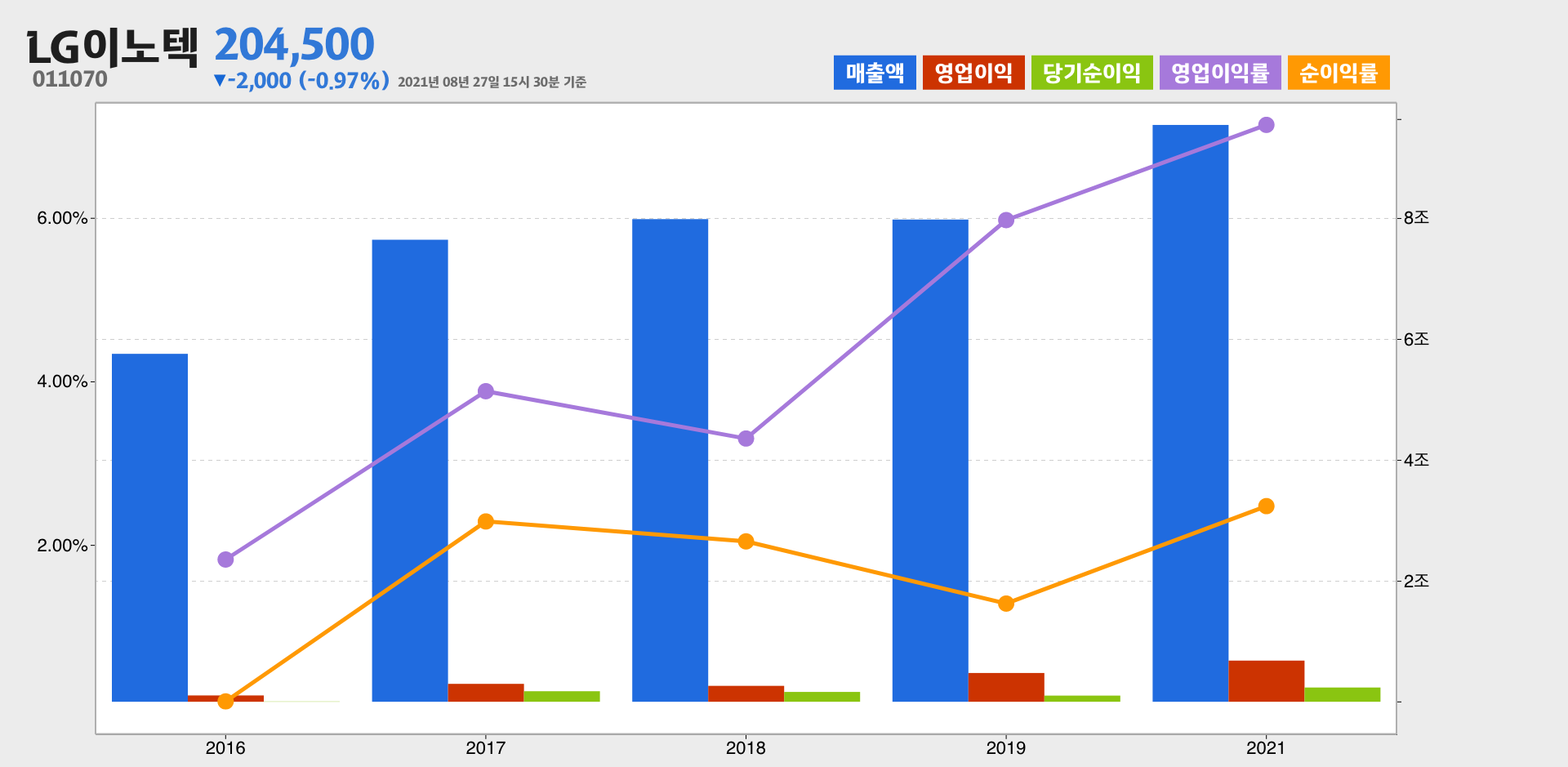This screenshot has height=767, width=1568.
Task: Click the LG이노텍 company title
Action: (x=113, y=47)
